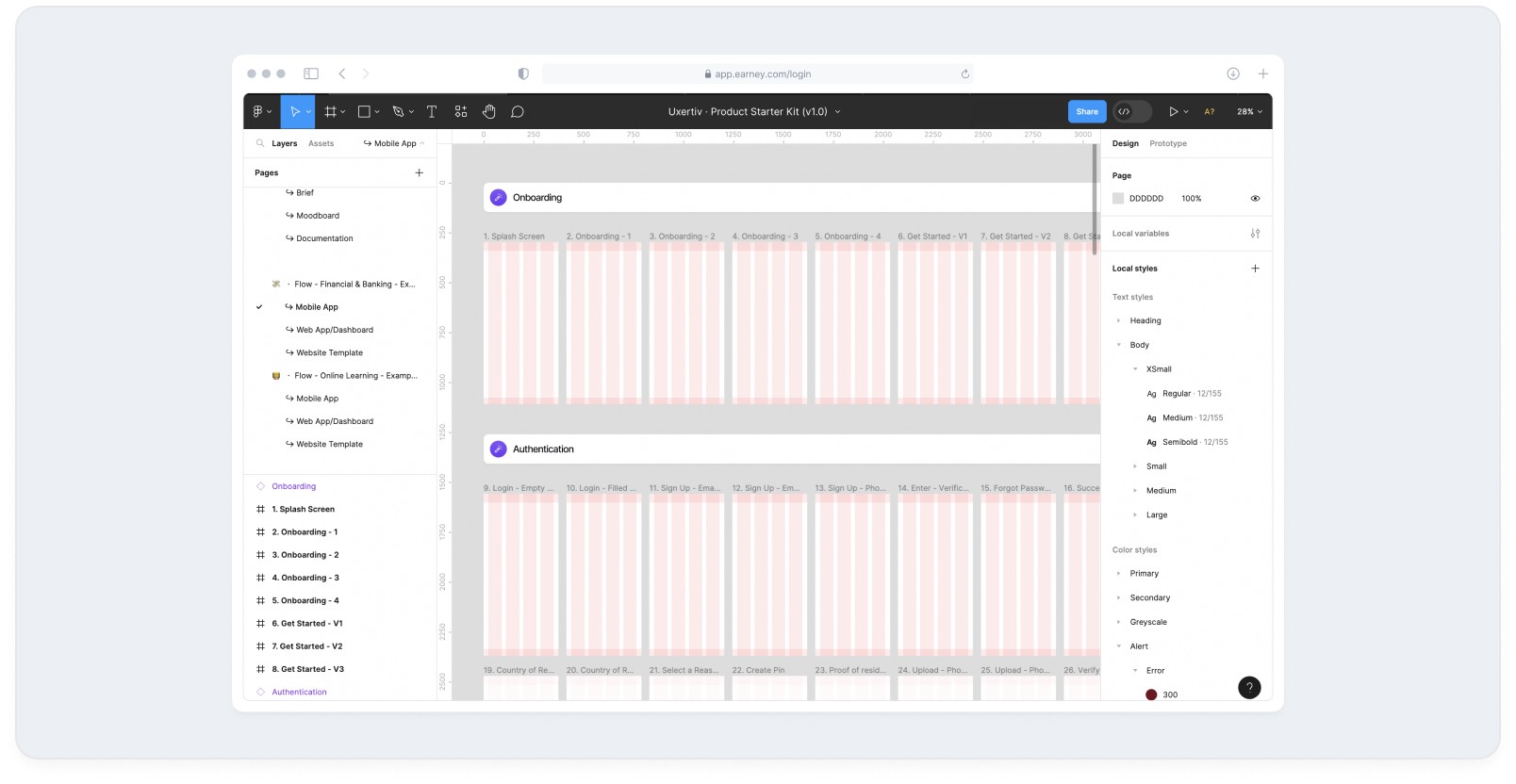Click the Share button
Image resolution: width=1516 pixels, height=784 pixels.
point(1087,111)
